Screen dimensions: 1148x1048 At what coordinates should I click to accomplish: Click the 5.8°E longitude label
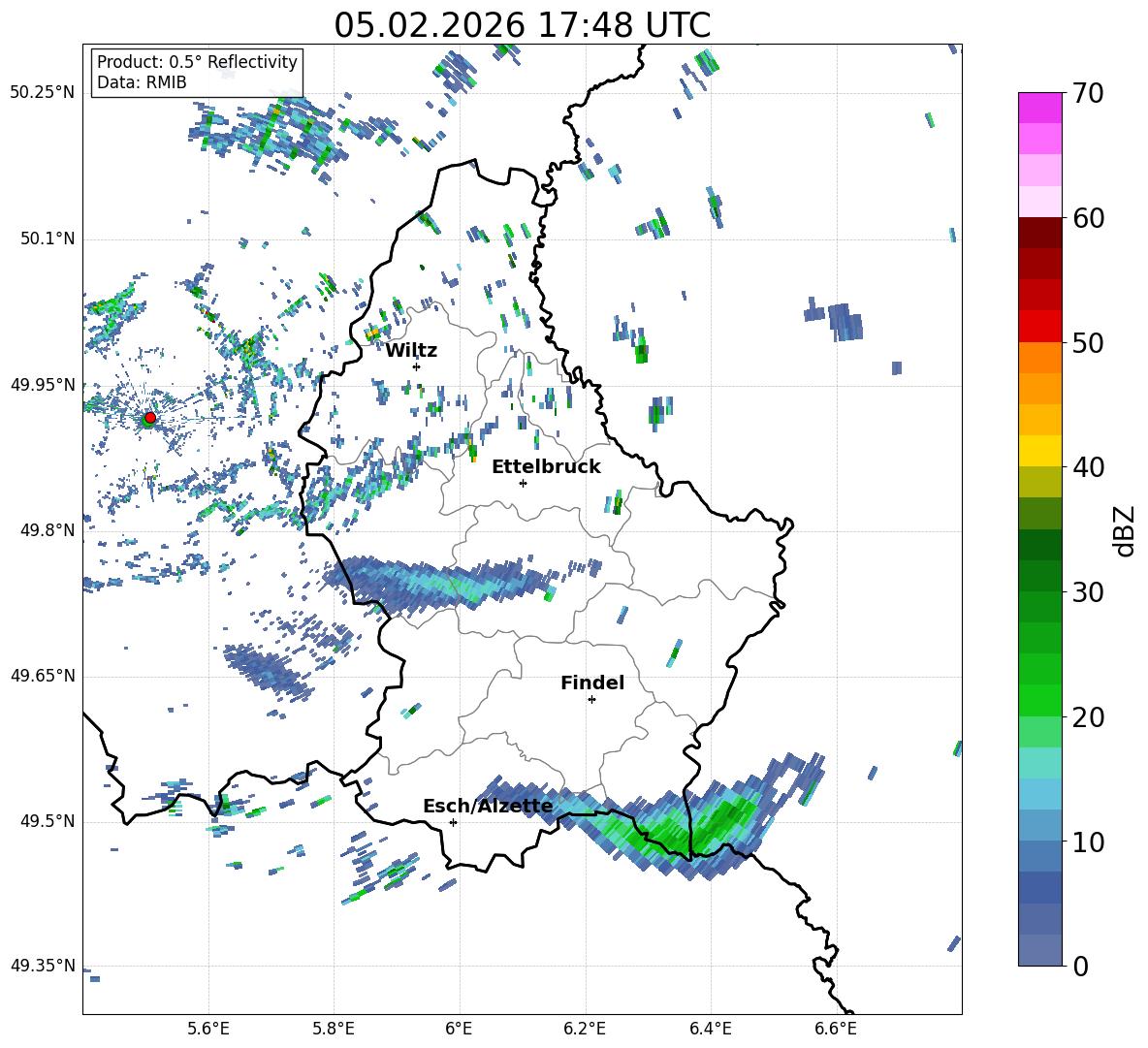coord(334,1029)
